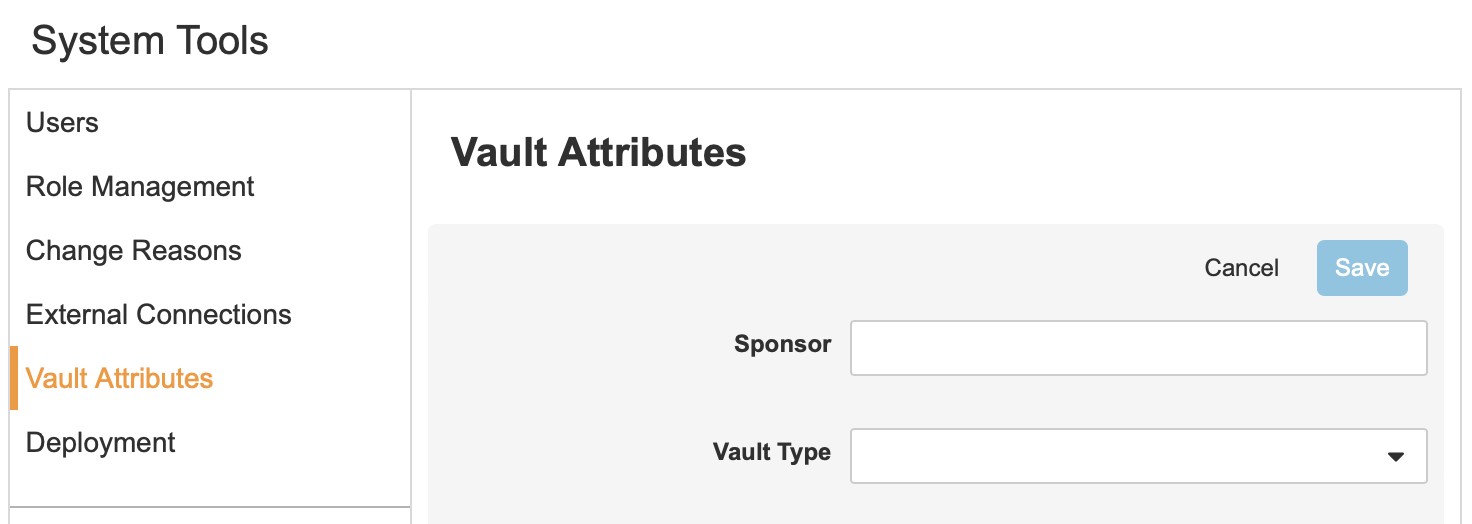Select the Vault Attributes sidebar item
The width and height of the screenshot is (1472, 524).
click(120, 379)
